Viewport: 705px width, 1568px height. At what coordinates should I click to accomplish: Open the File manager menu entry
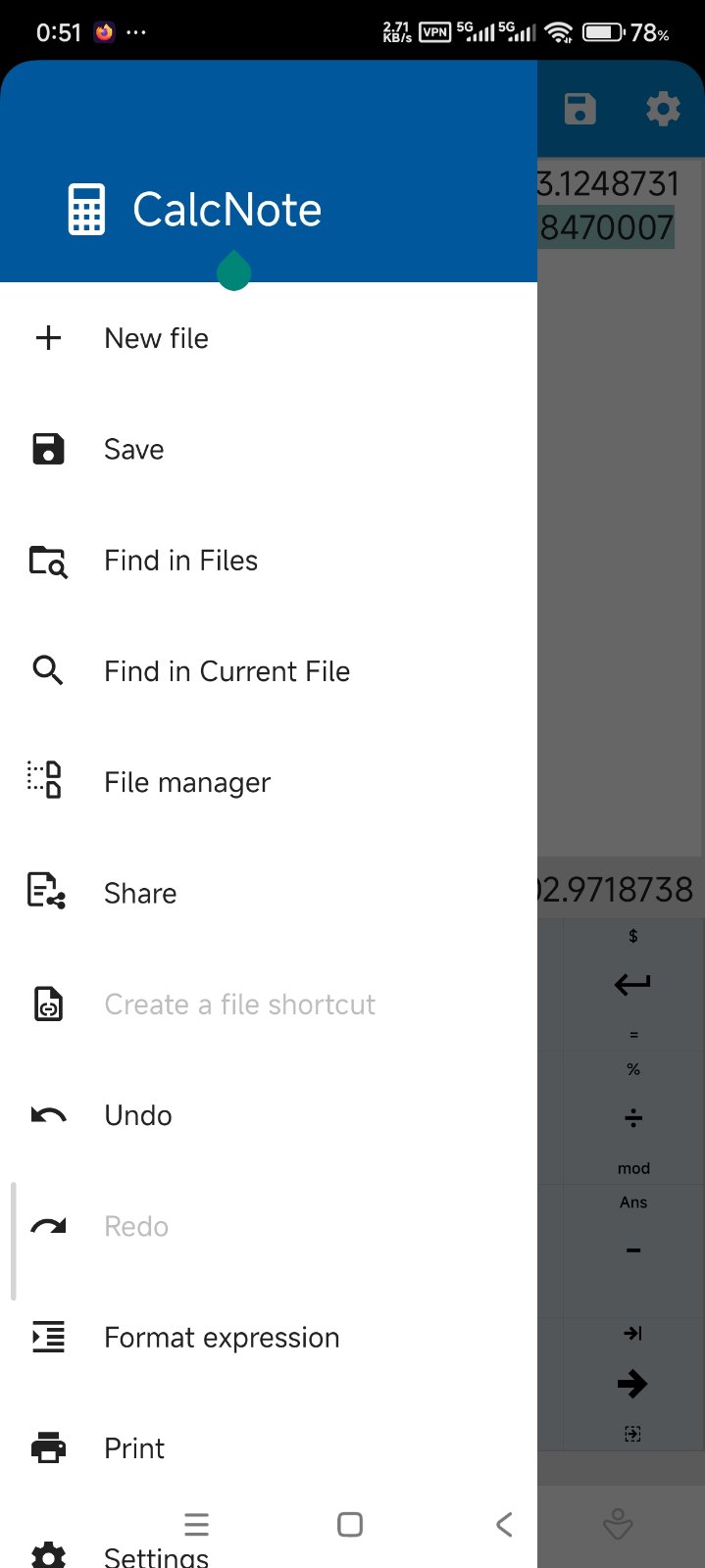pos(187,782)
